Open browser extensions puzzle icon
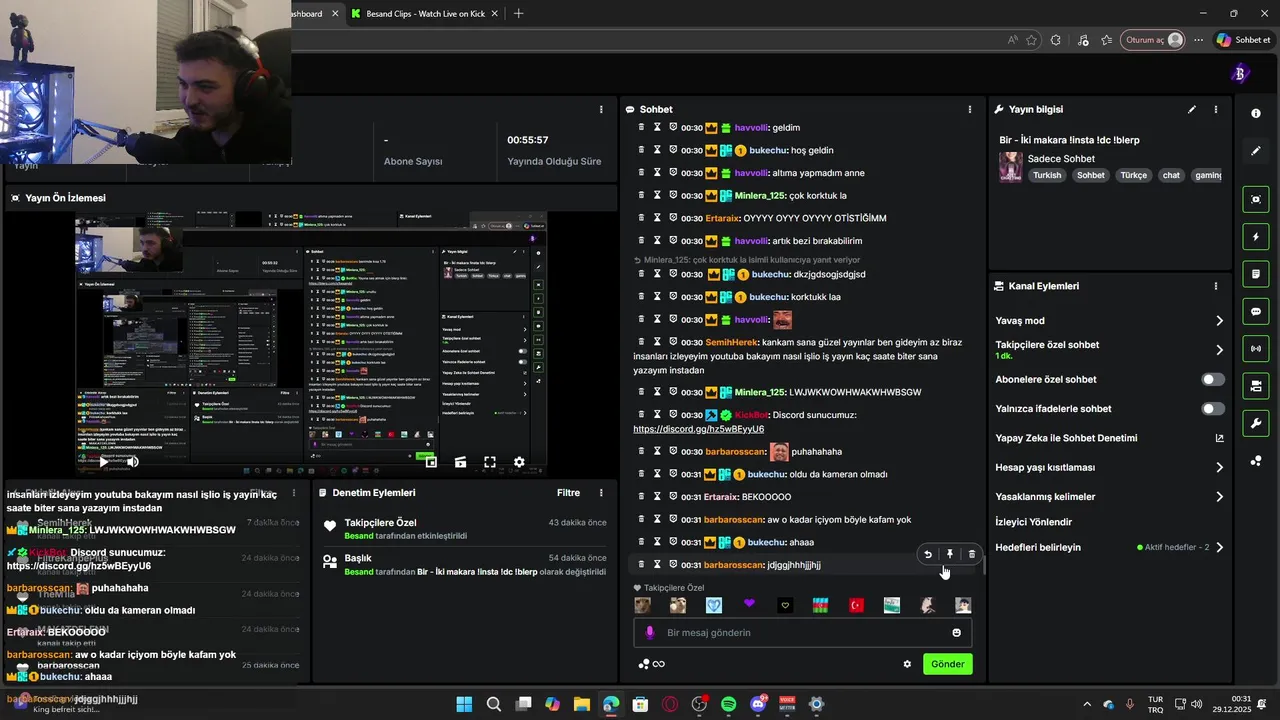The width and height of the screenshot is (1280, 720). [1056, 40]
